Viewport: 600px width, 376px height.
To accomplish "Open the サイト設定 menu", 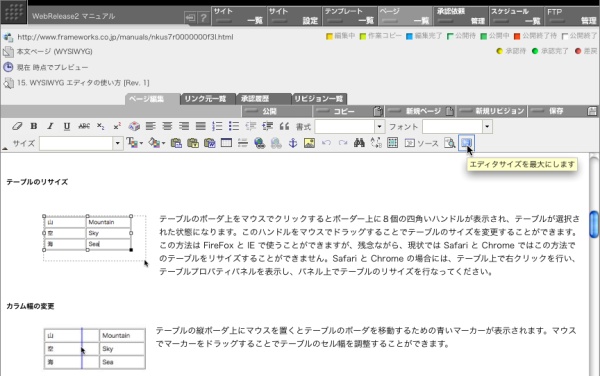I will (294, 16).
